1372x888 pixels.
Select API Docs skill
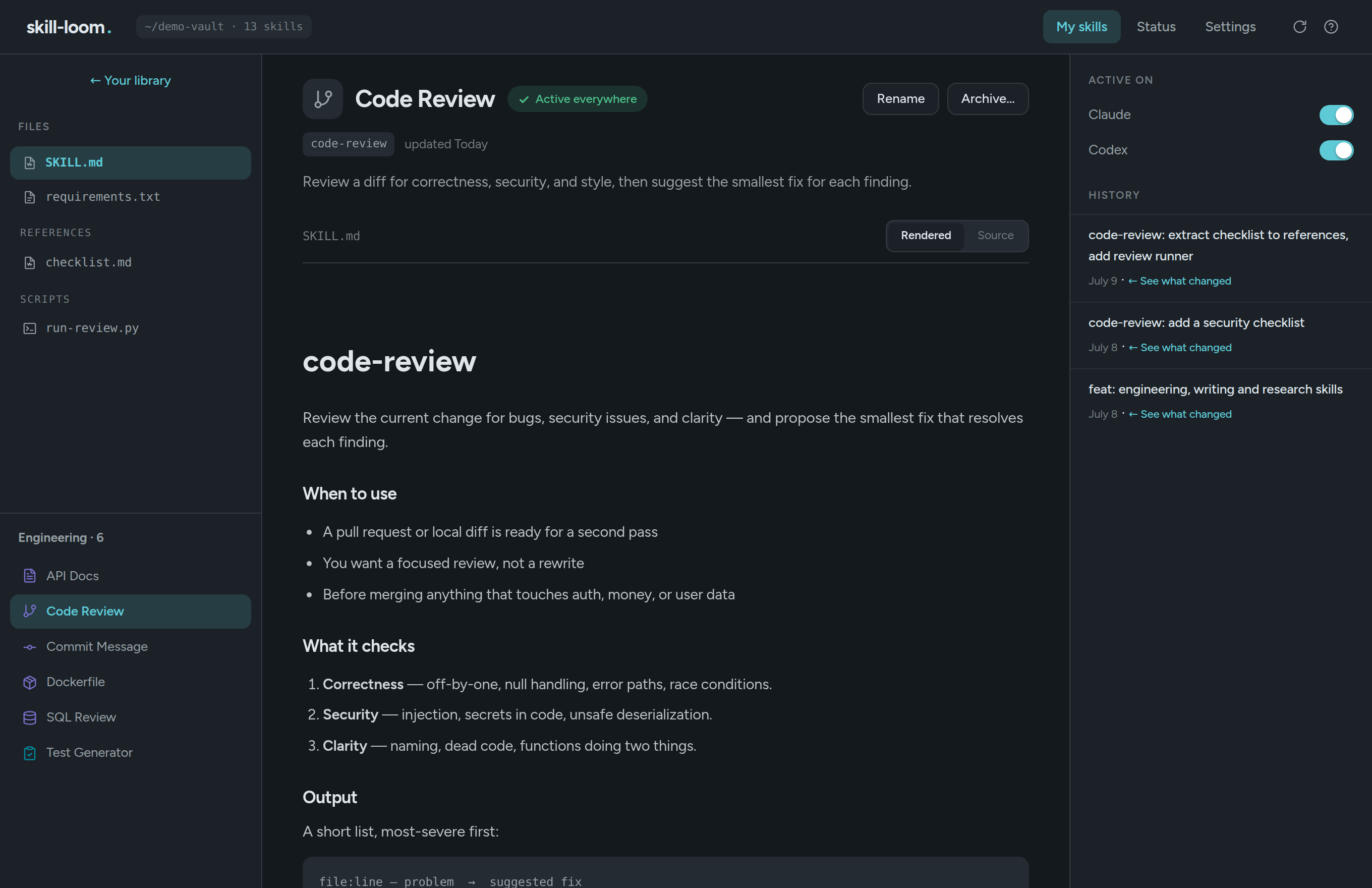tap(130, 576)
